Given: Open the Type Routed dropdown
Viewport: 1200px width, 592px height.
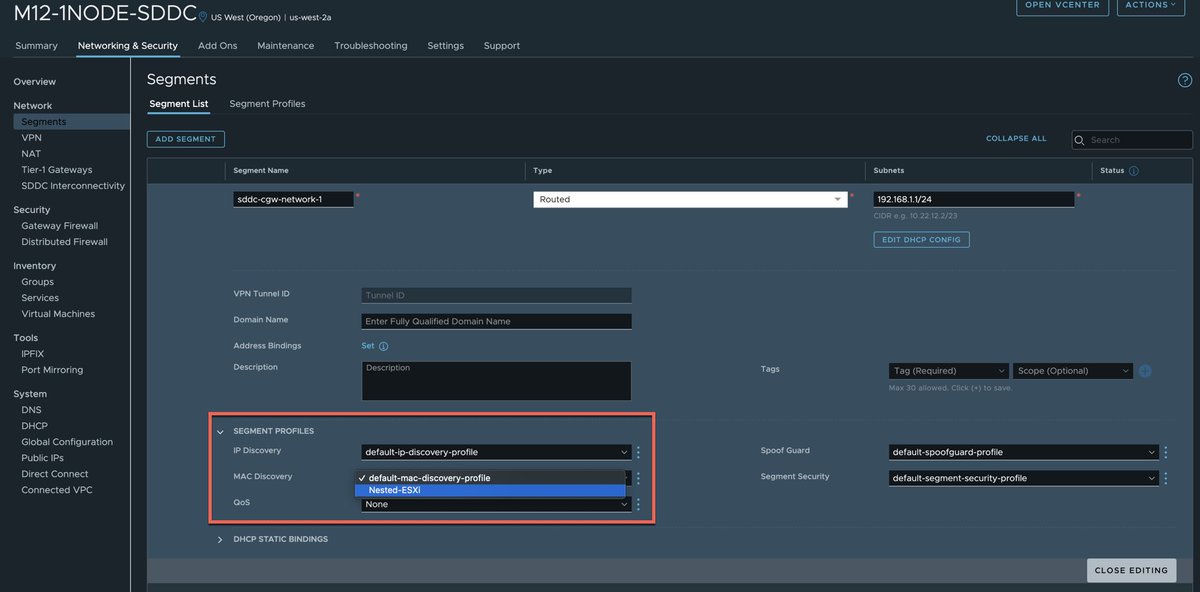Looking at the screenshot, I should click(690, 199).
